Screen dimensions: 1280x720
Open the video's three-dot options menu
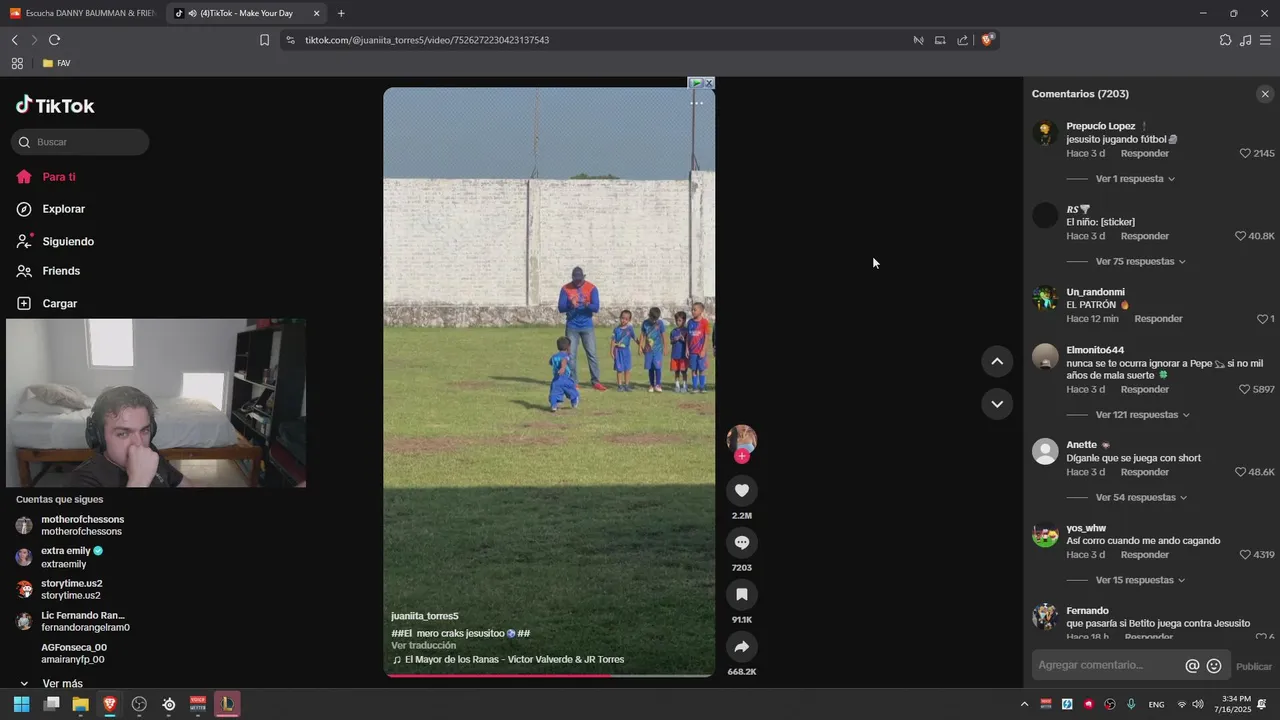[697, 103]
